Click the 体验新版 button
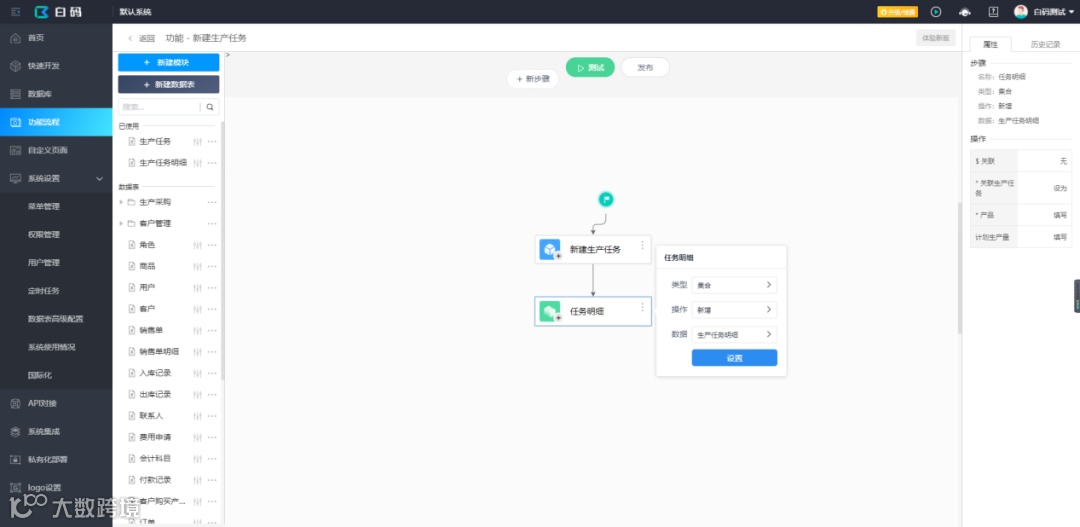 pos(935,39)
